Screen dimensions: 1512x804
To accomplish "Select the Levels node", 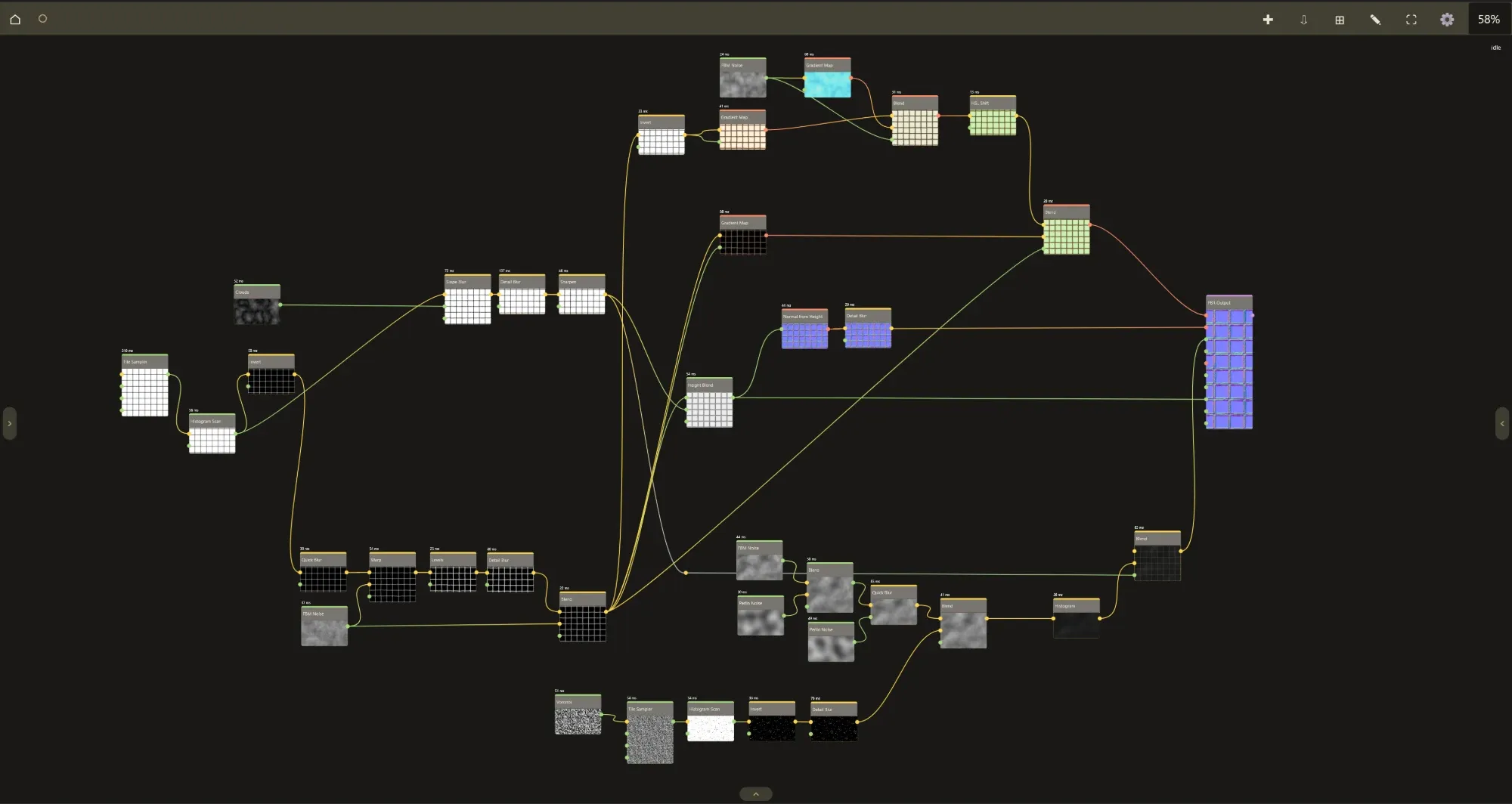I will [453, 572].
